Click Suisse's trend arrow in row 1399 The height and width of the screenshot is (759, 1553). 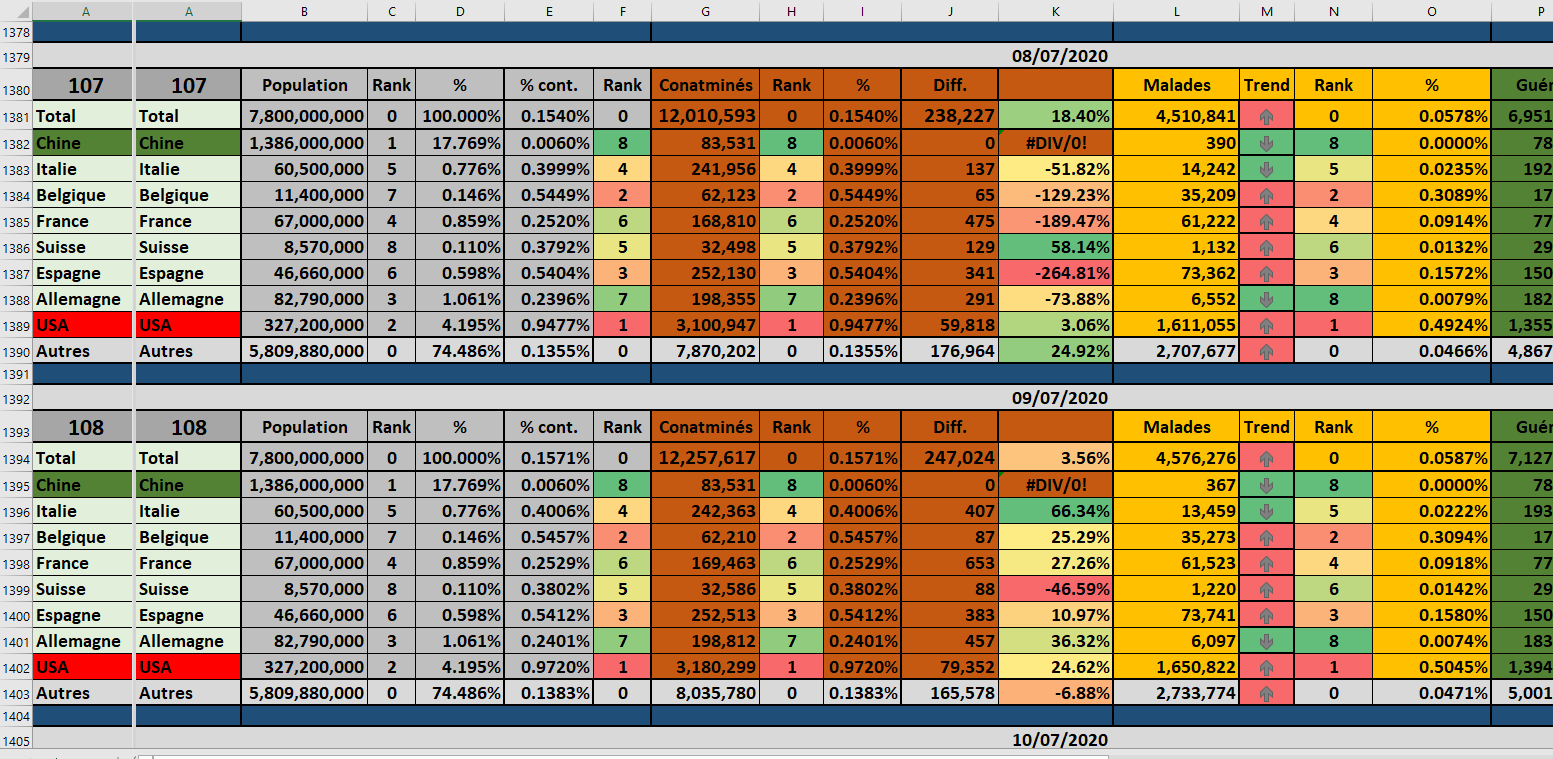click(x=1266, y=589)
